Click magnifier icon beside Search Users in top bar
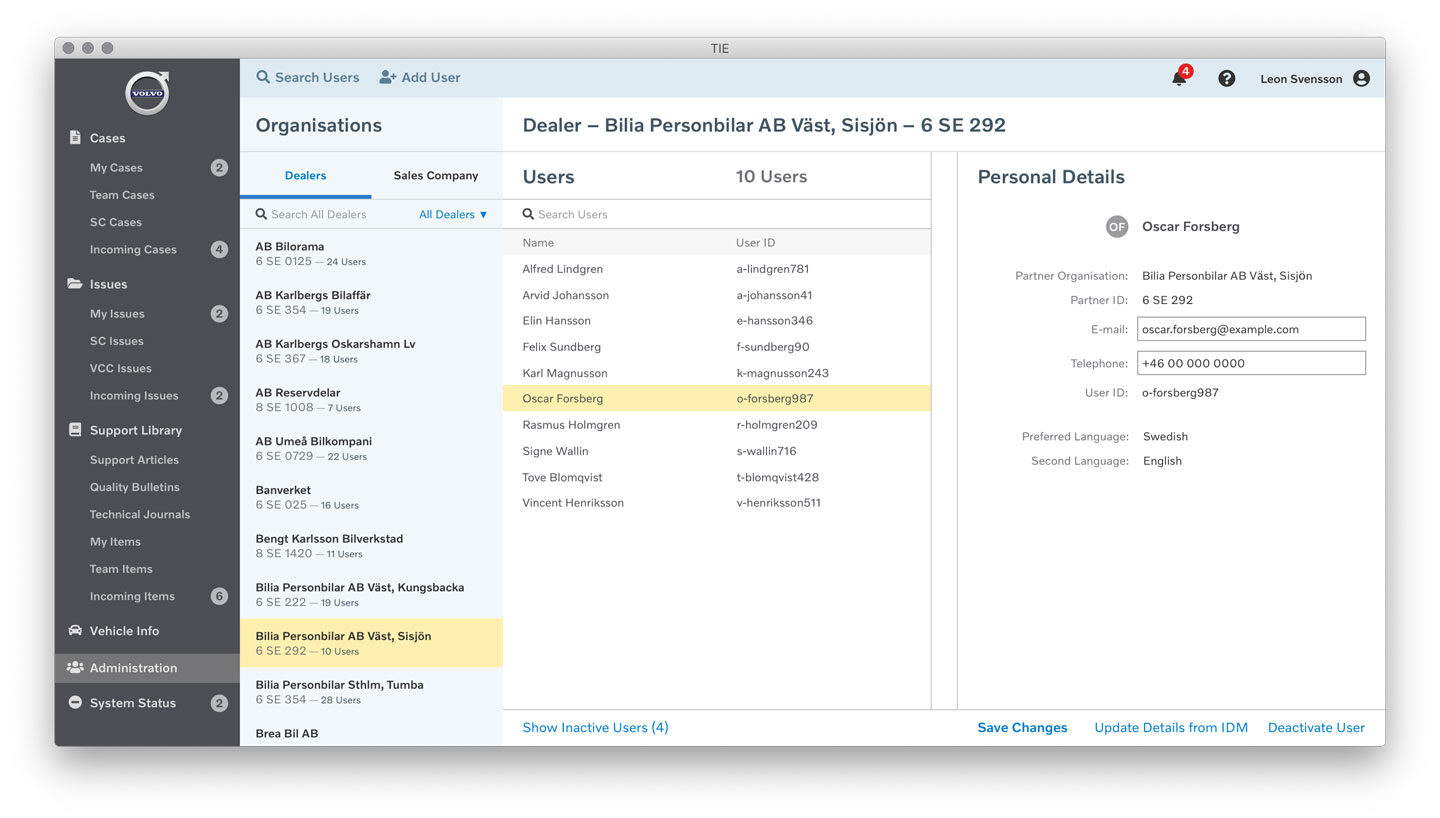 tap(263, 77)
